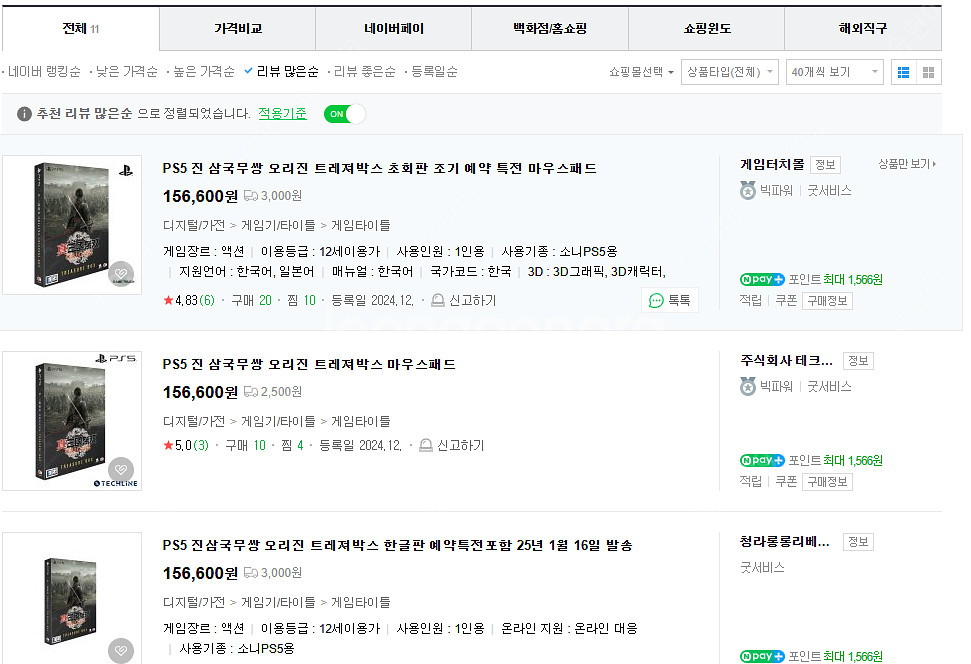Open third product box thumbnail
Screen dimensions: 971x664
[72, 598]
